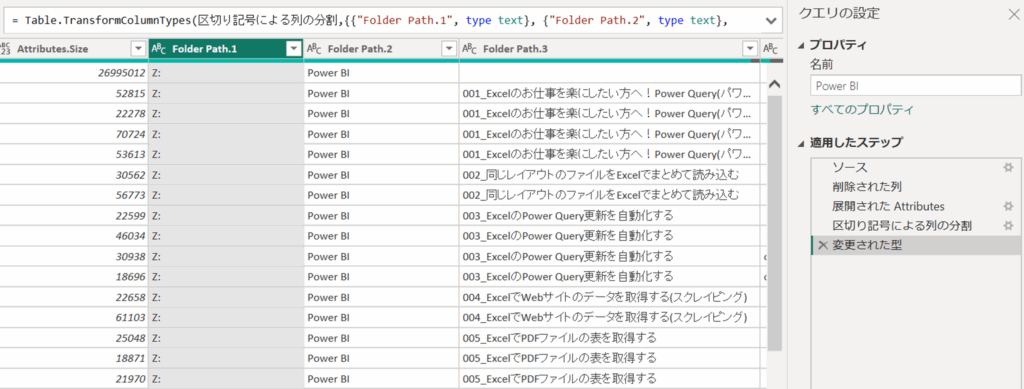Change Folder Path.1 data type icon

[159, 49]
